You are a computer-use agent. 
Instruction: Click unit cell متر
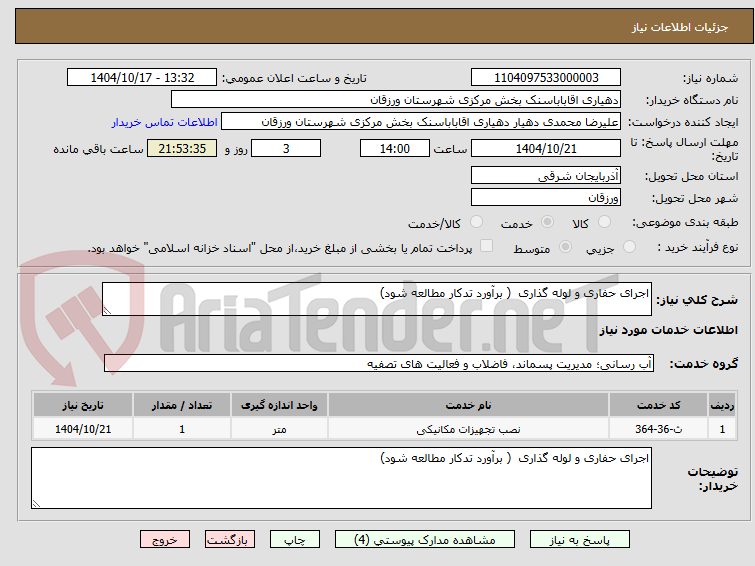coord(279,429)
